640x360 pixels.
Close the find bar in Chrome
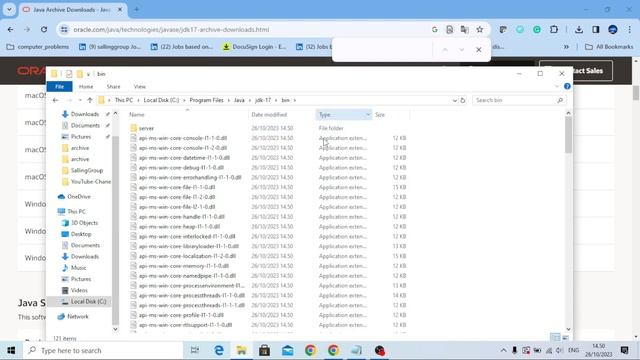point(479,50)
